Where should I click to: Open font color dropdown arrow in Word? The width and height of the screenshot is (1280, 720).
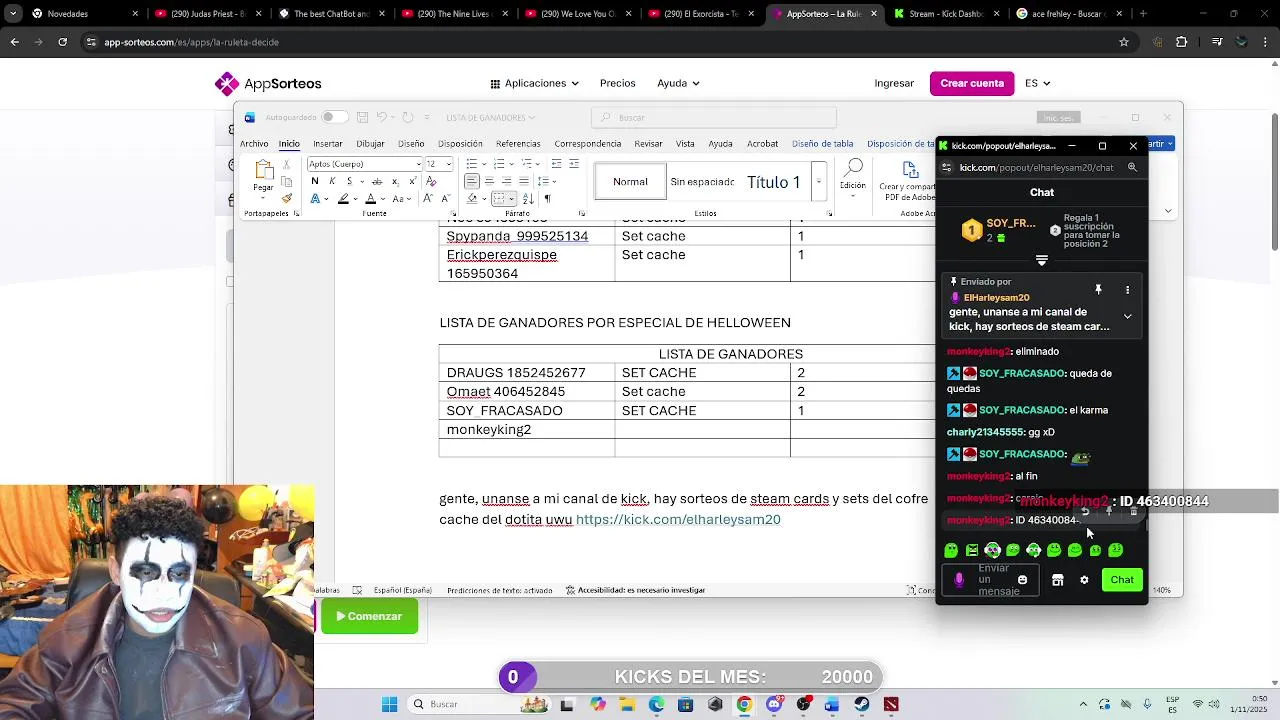click(384, 198)
